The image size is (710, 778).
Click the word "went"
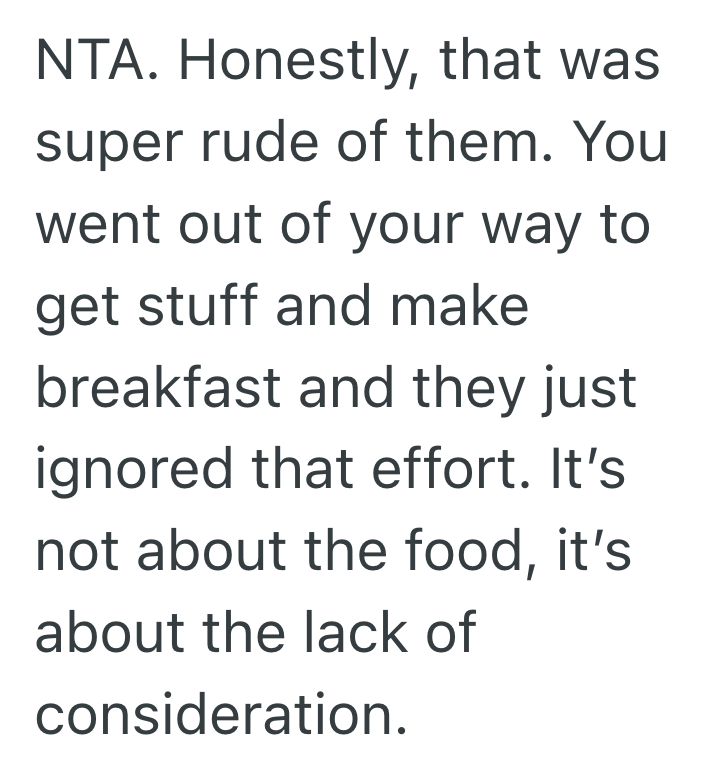coord(102,225)
